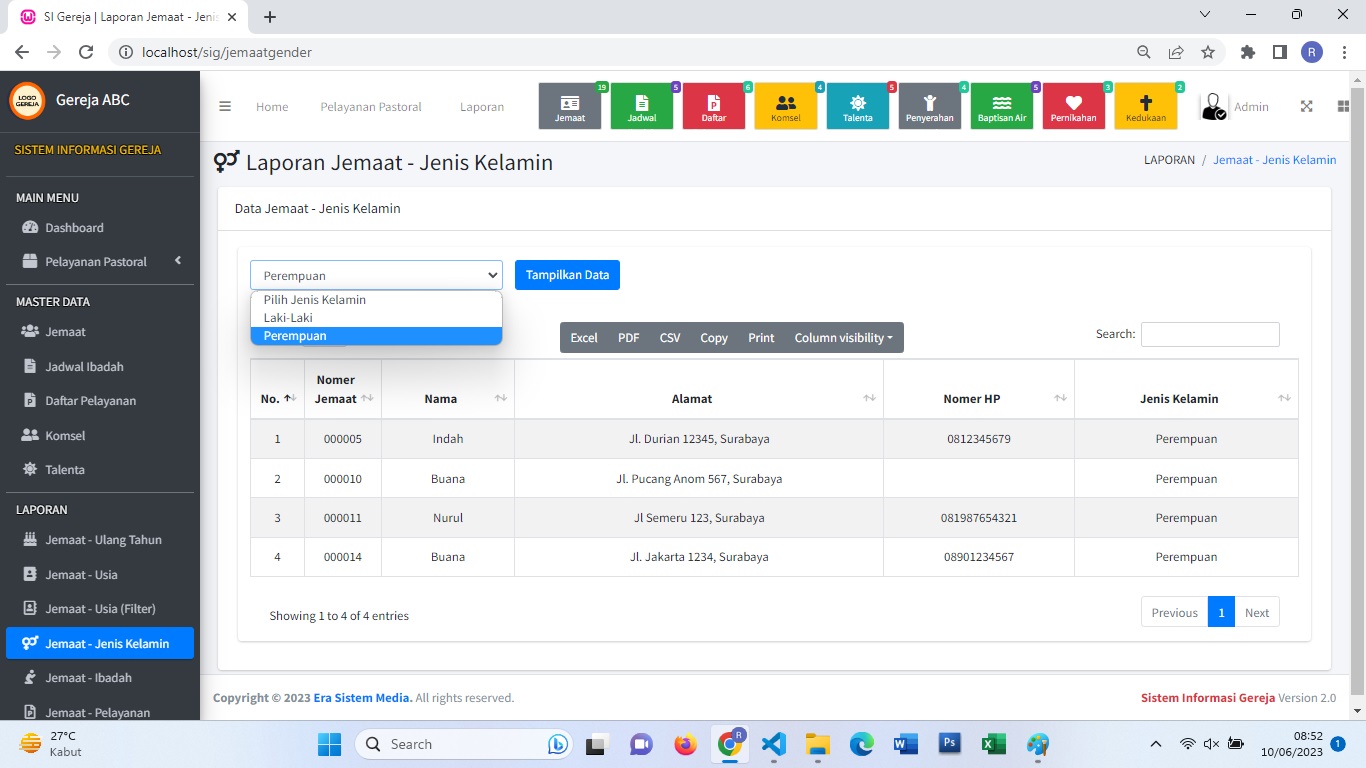
Task: Click the Talenta gear shortcut tile
Action: 858,106
